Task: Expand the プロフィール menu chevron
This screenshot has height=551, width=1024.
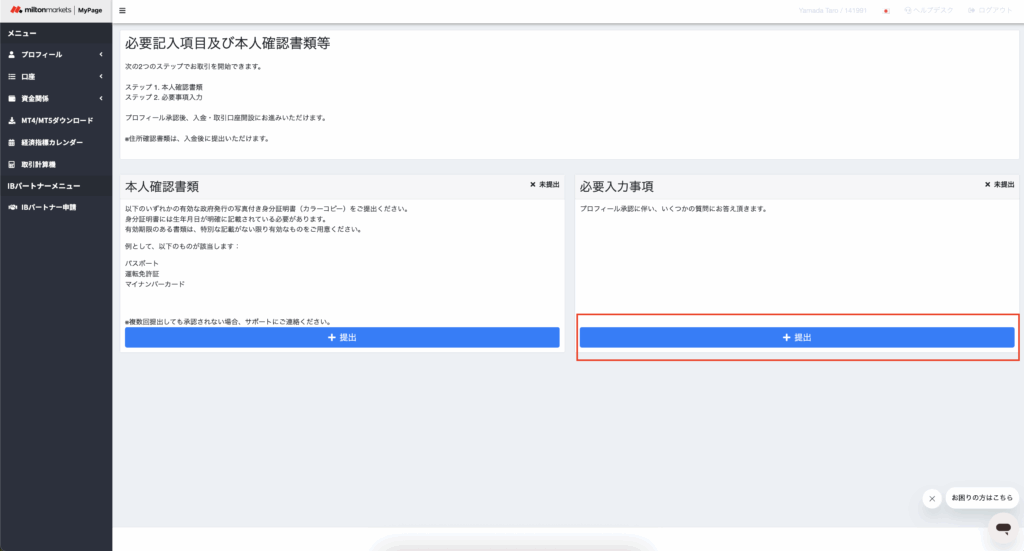Action: [x=101, y=55]
